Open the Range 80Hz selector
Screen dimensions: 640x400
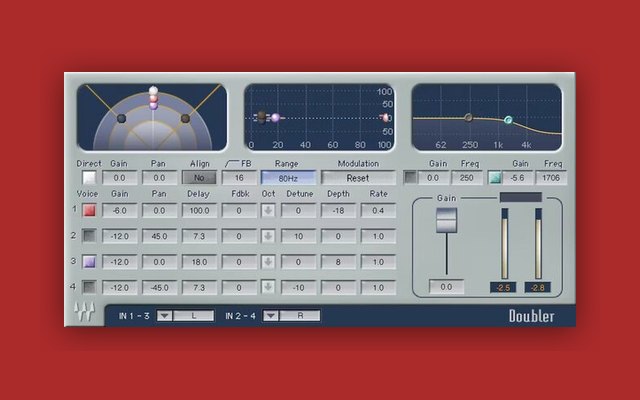(x=288, y=178)
